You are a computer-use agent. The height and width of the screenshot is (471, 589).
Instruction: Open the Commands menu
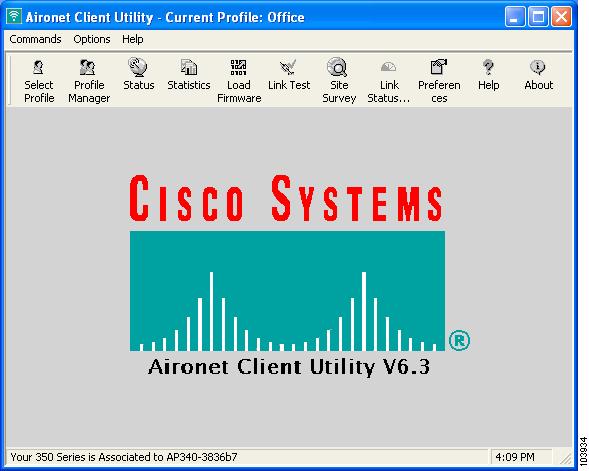pyautogui.click(x=35, y=39)
